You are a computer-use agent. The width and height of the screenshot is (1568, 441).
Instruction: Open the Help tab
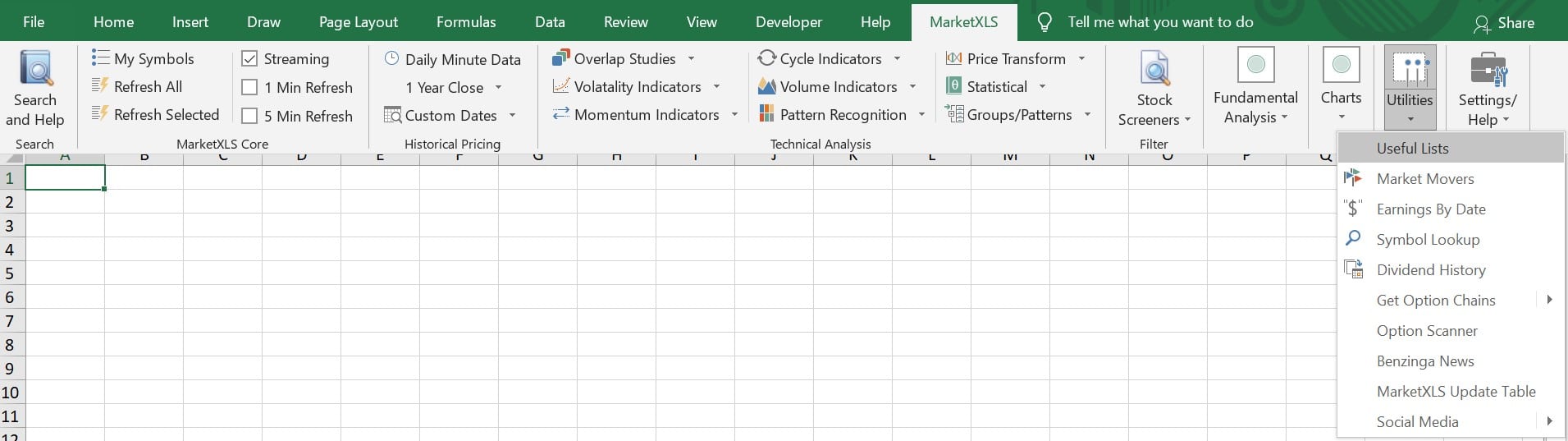[875, 22]
